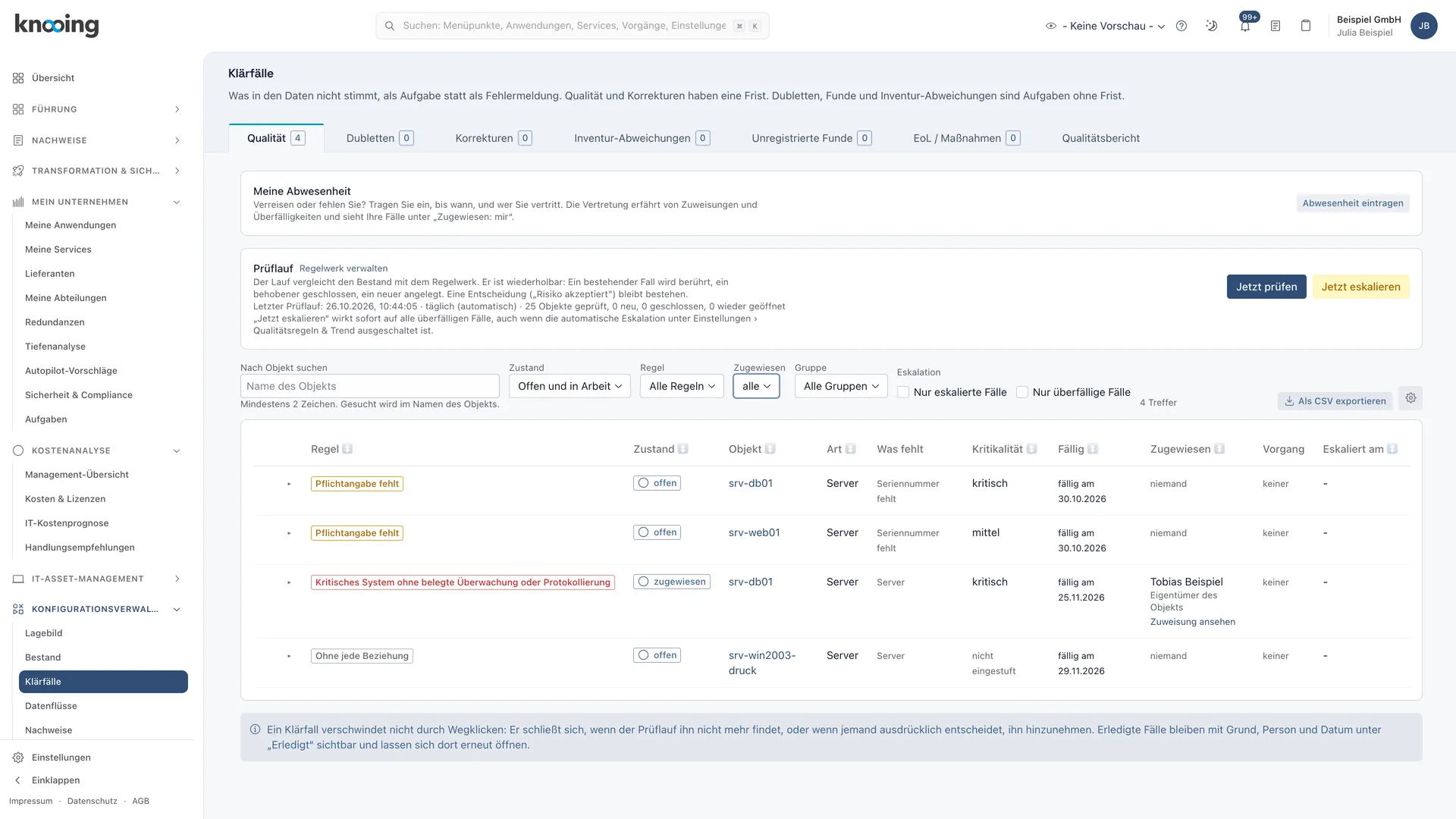Open the Zustand filter dropdown
This screenshot has width=1456, height=819.
click(x=570, y=386)
